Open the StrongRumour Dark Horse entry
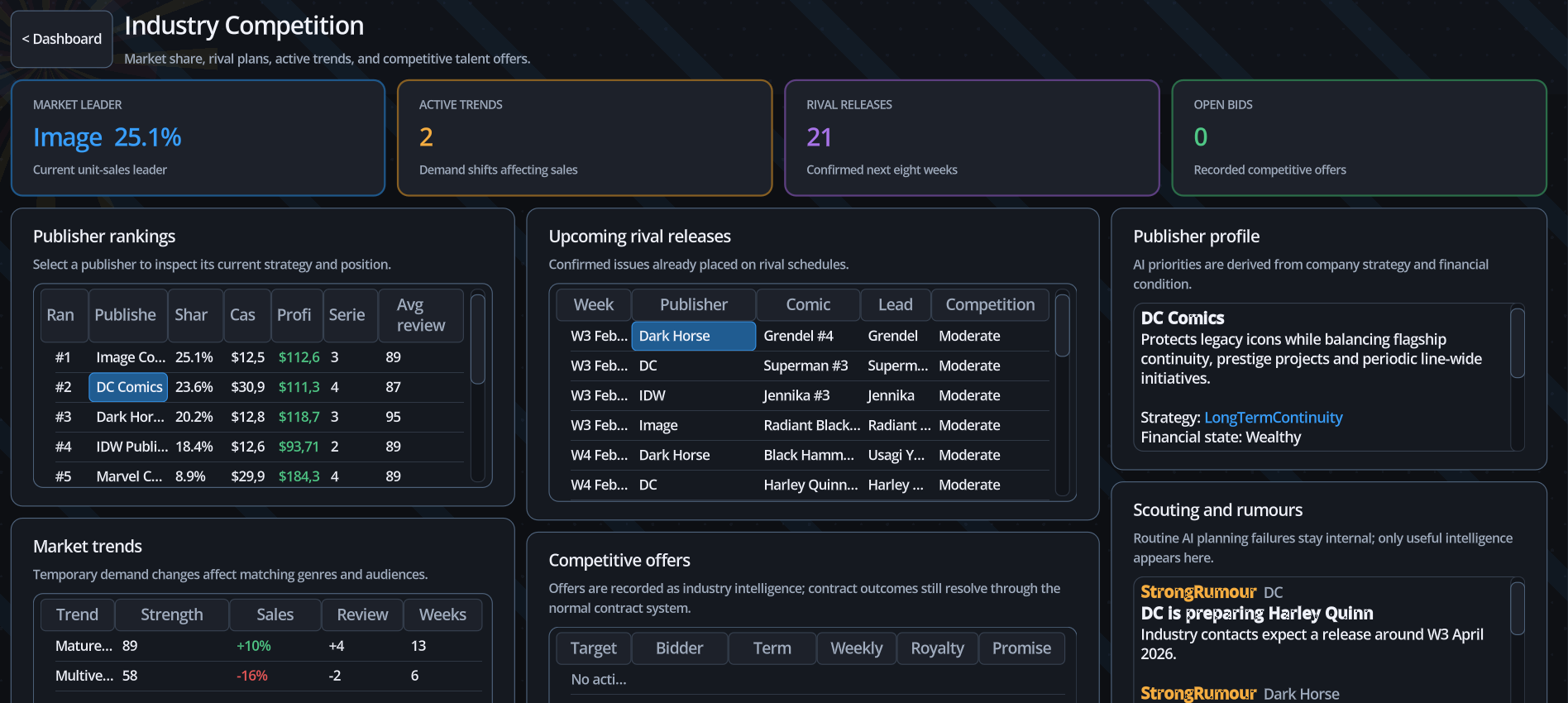 point(1240,694)
